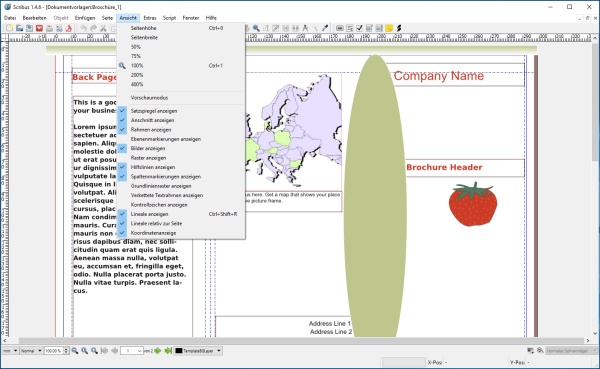Open the Einfügen menu

tap(85, 18)
